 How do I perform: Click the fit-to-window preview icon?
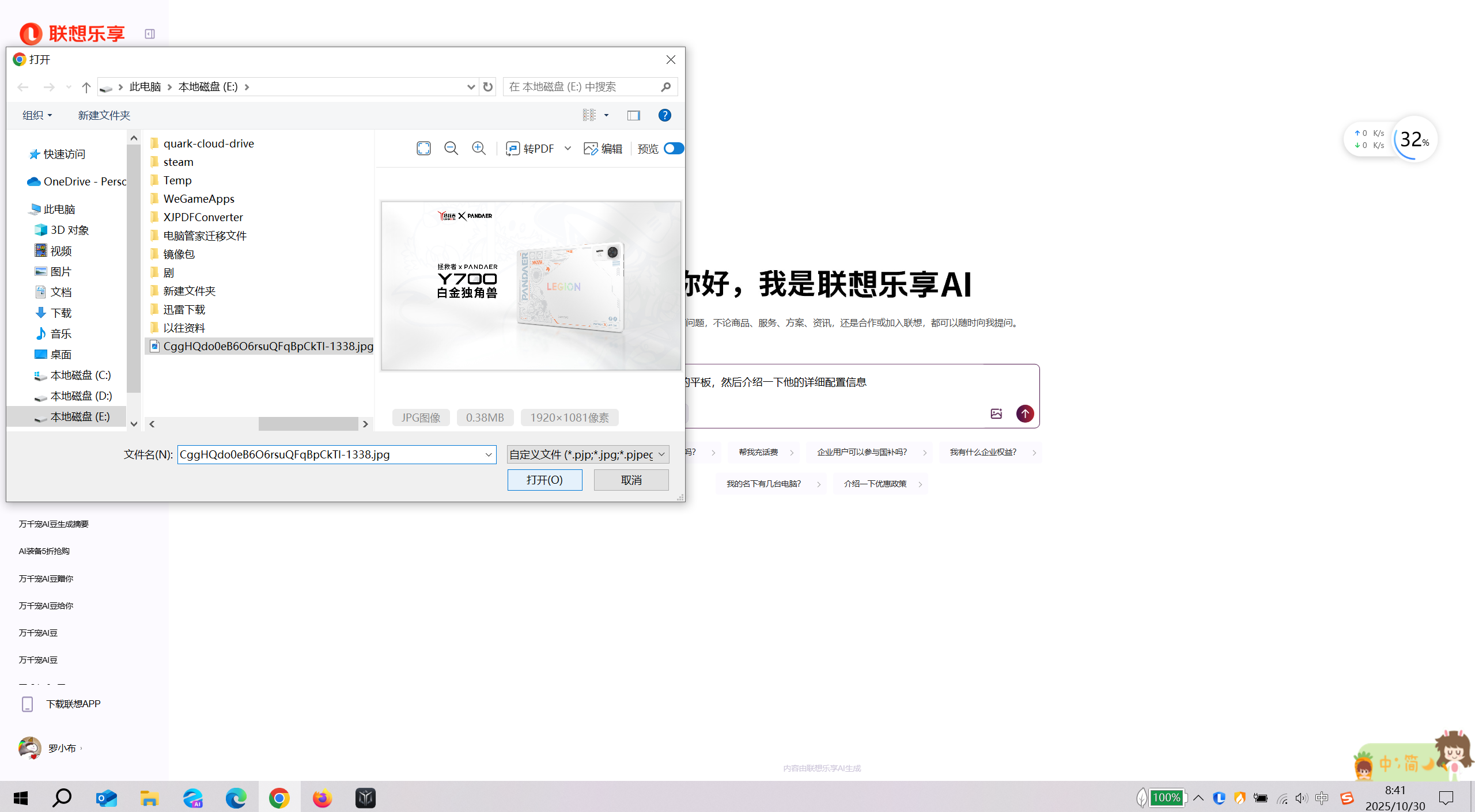click(x=423, y=149)
